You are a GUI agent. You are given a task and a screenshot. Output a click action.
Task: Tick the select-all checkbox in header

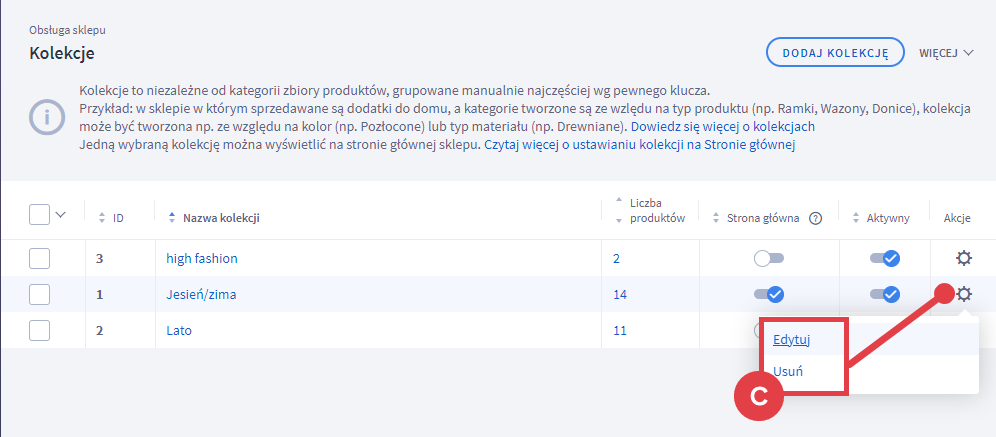[39, 214]
